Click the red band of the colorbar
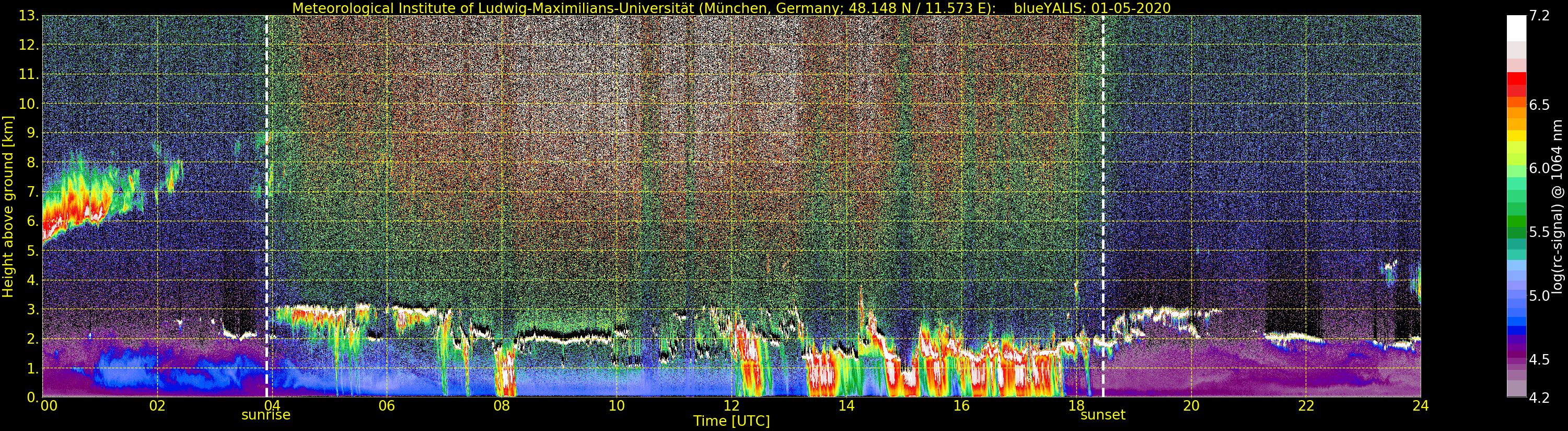 (x=1516, y=78)
